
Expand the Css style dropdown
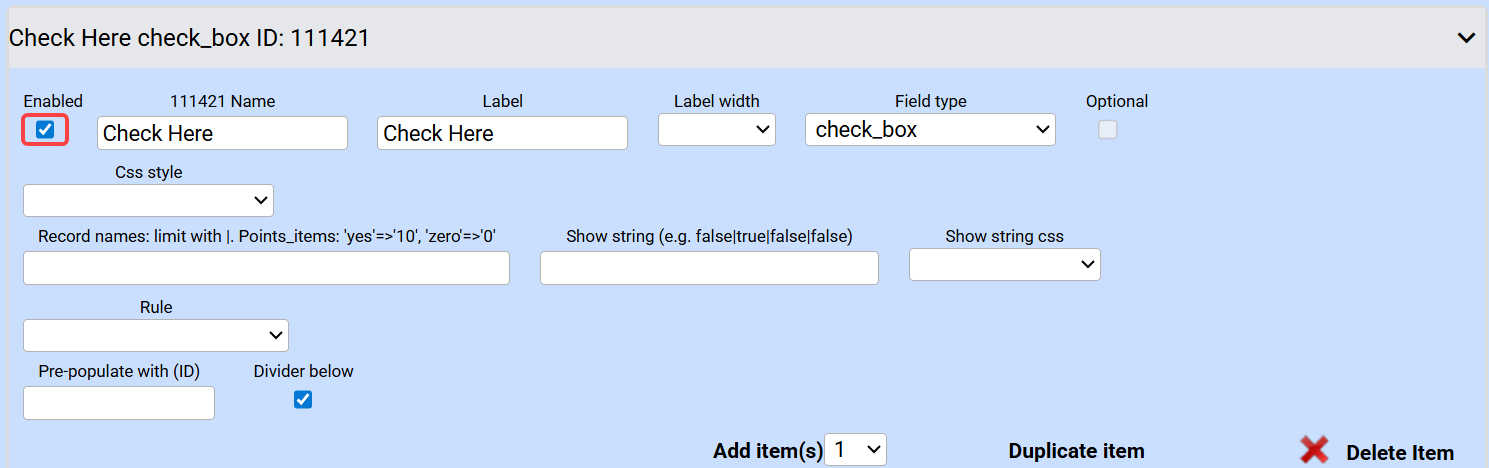148,200
